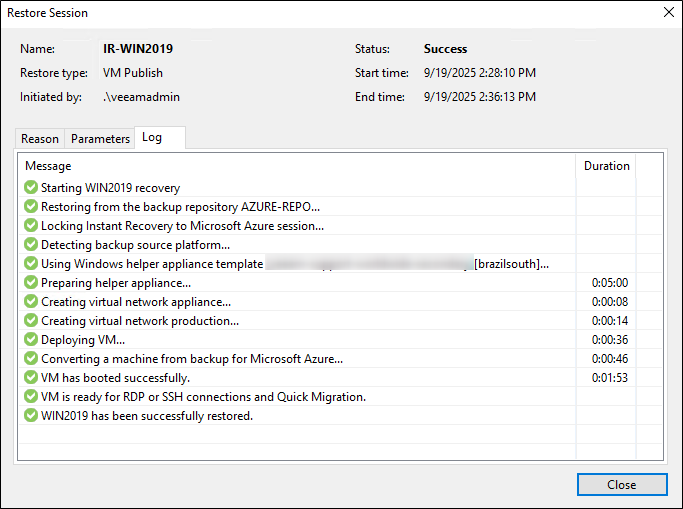Click status icon for VM has booted successfully

(31, 378)
